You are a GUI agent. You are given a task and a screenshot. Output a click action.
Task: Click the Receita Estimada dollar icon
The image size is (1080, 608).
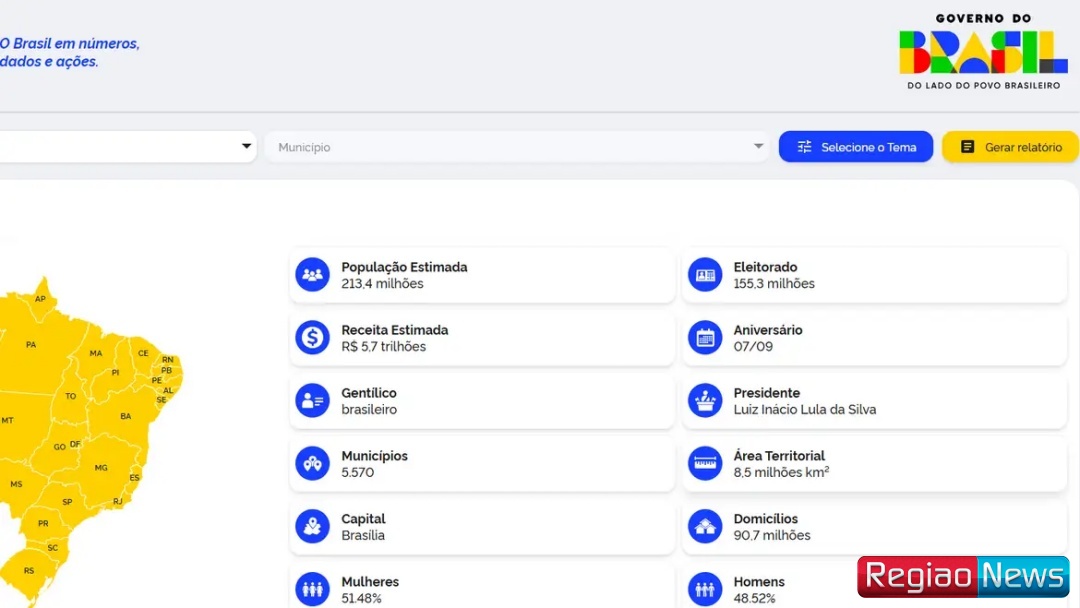pyautogui.click(x=312, y=338)
